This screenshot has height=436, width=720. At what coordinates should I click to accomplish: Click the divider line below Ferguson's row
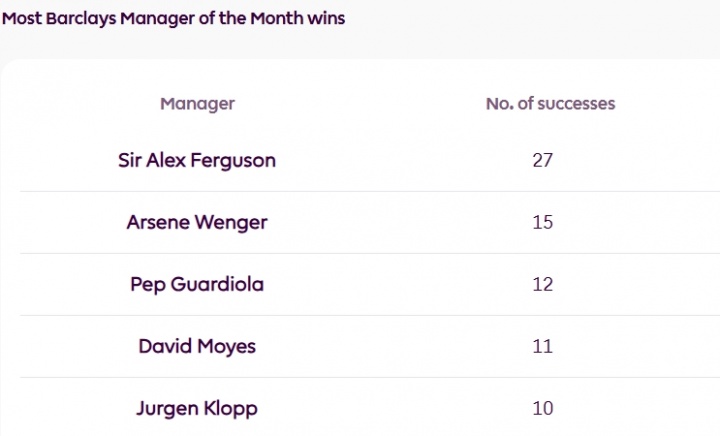(360, 191)
